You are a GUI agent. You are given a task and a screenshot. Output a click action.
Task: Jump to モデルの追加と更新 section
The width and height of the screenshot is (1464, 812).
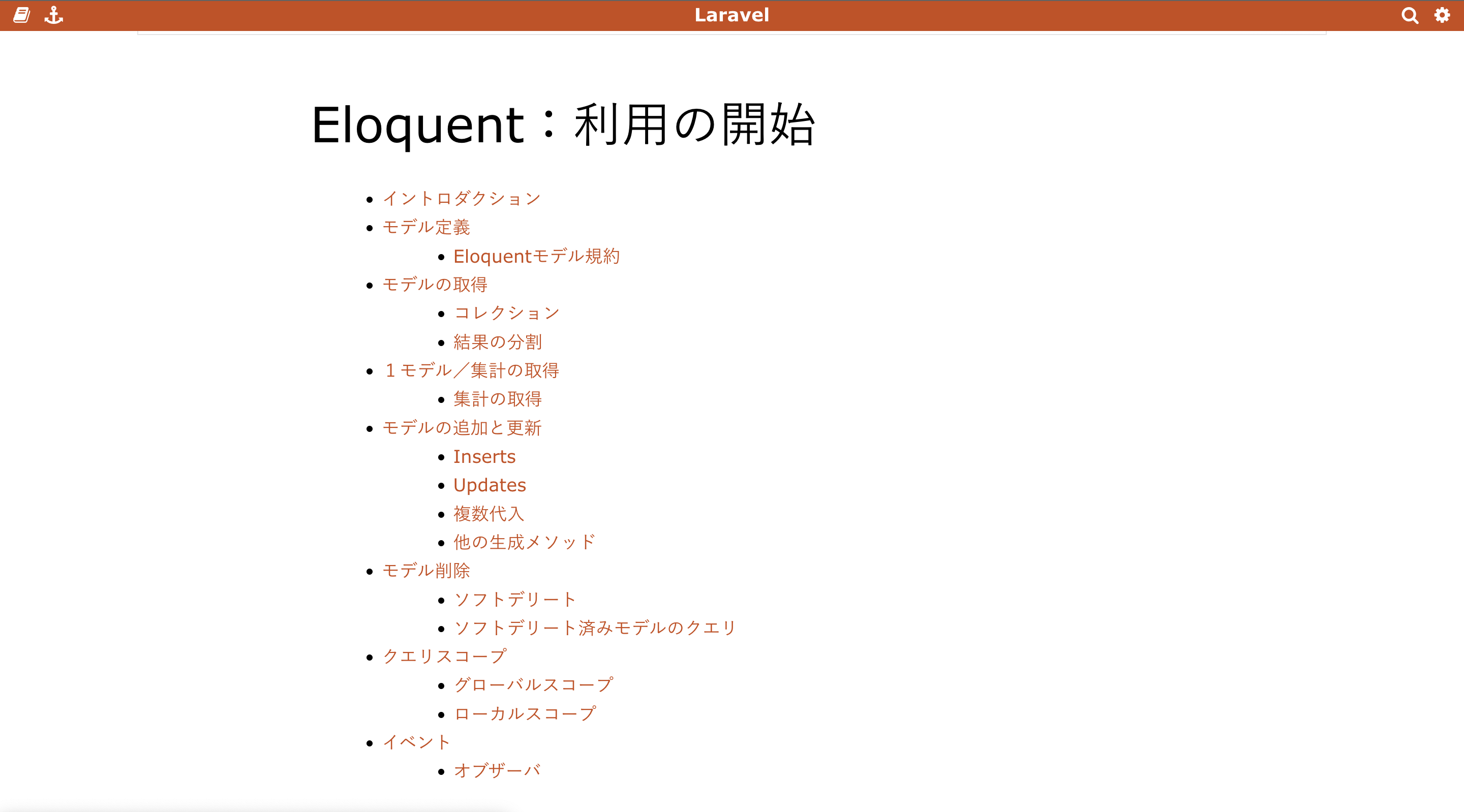[462, 427]
